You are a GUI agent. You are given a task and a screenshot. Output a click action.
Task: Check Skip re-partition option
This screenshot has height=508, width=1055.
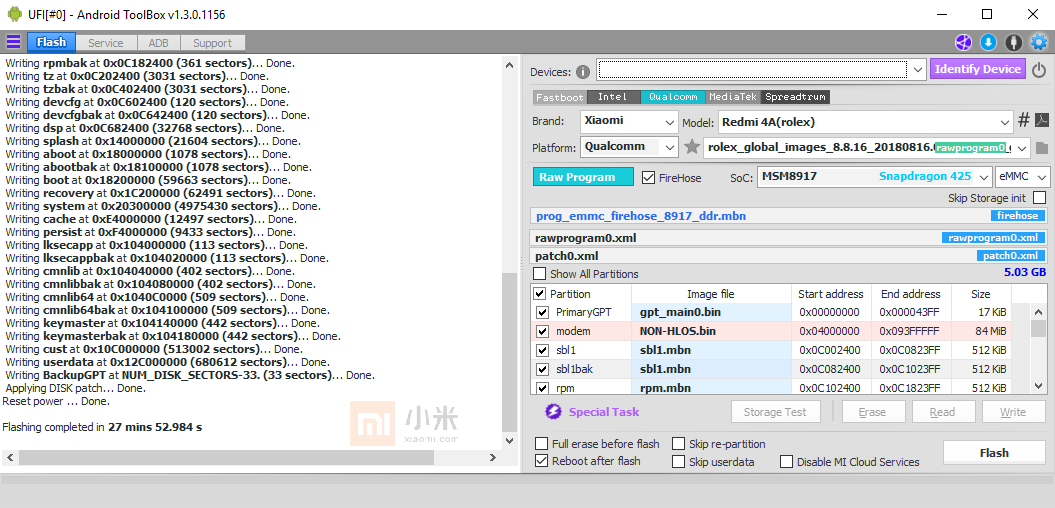[678, 443]
